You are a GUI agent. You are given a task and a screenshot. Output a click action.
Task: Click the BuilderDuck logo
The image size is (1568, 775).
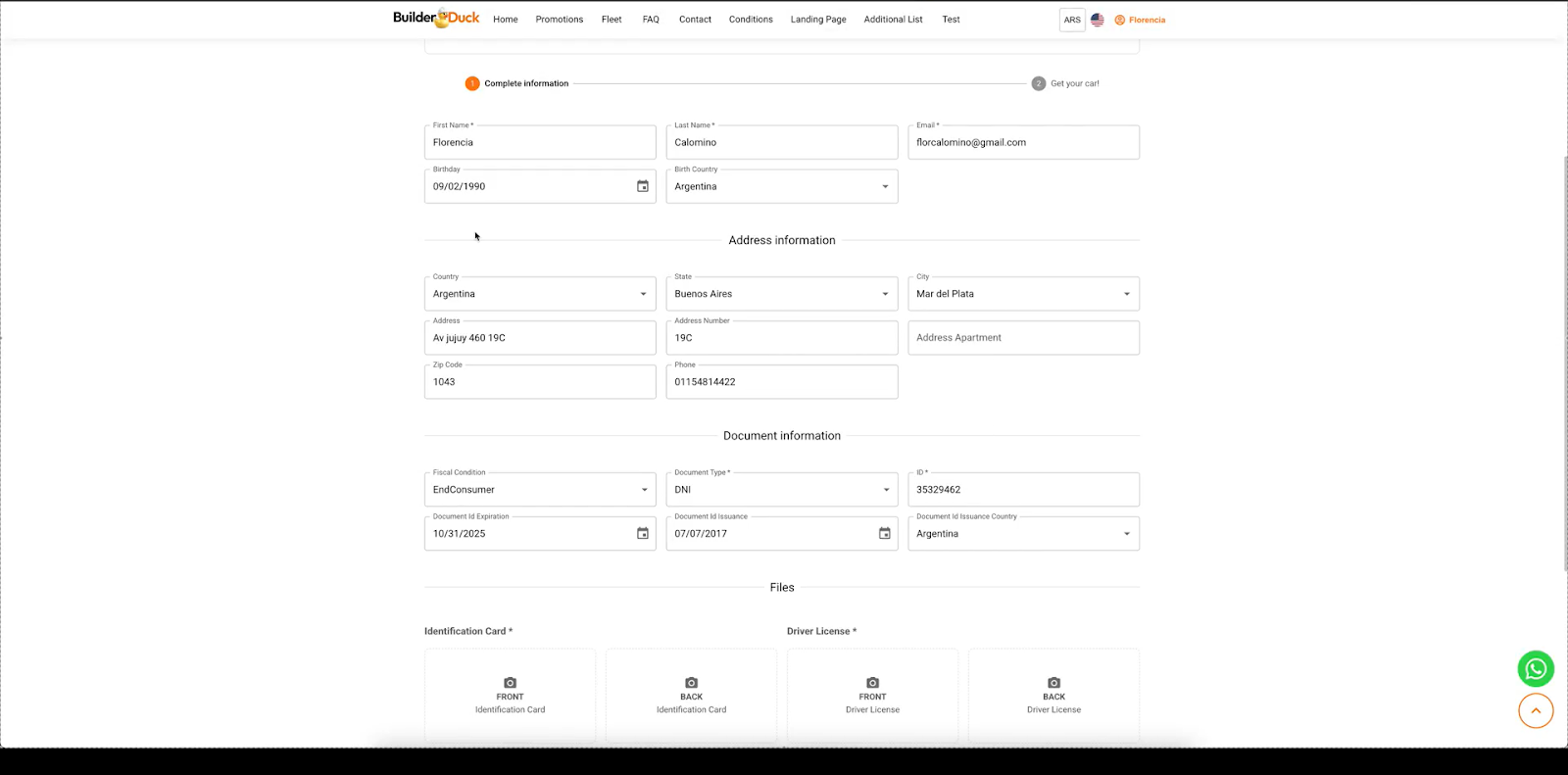click(x=436, y=19)
